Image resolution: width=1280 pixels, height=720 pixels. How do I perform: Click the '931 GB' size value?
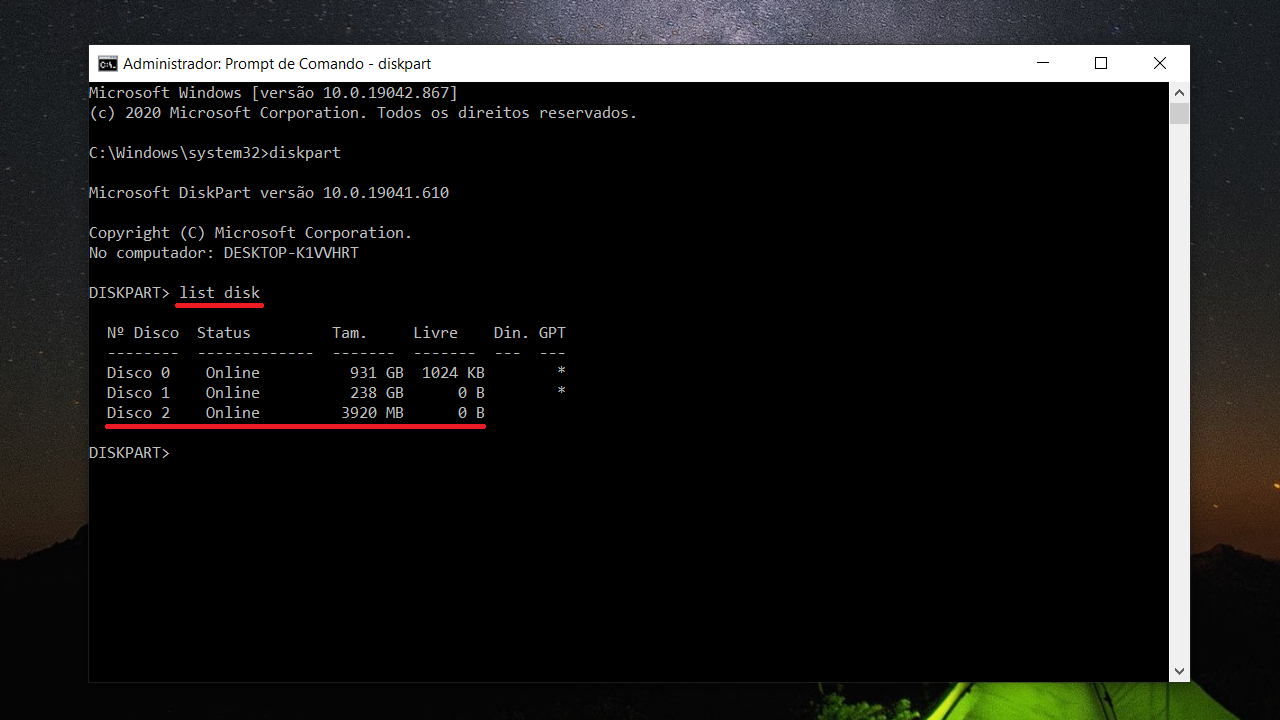coord(377,373)
